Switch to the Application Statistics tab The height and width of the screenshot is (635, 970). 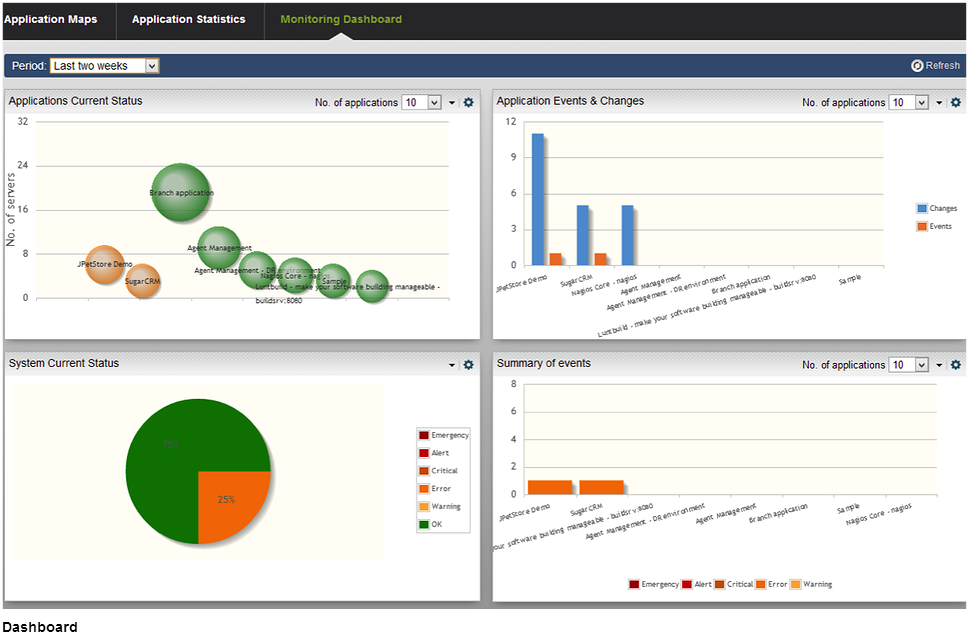[x=188, y=19]
